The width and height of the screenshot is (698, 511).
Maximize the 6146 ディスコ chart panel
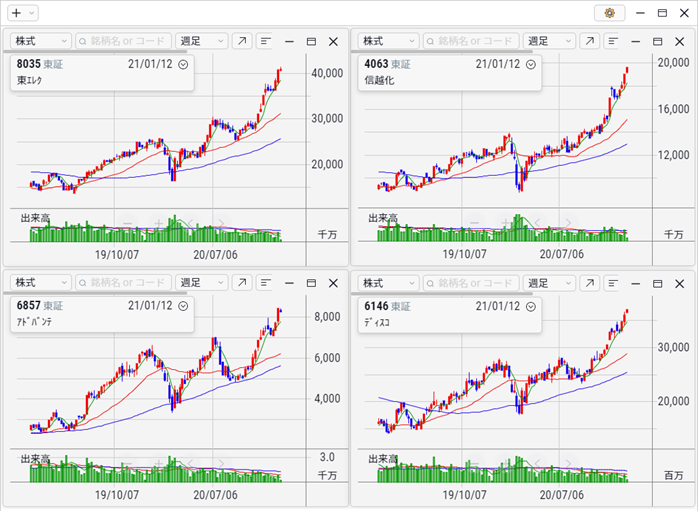point(657,284)
